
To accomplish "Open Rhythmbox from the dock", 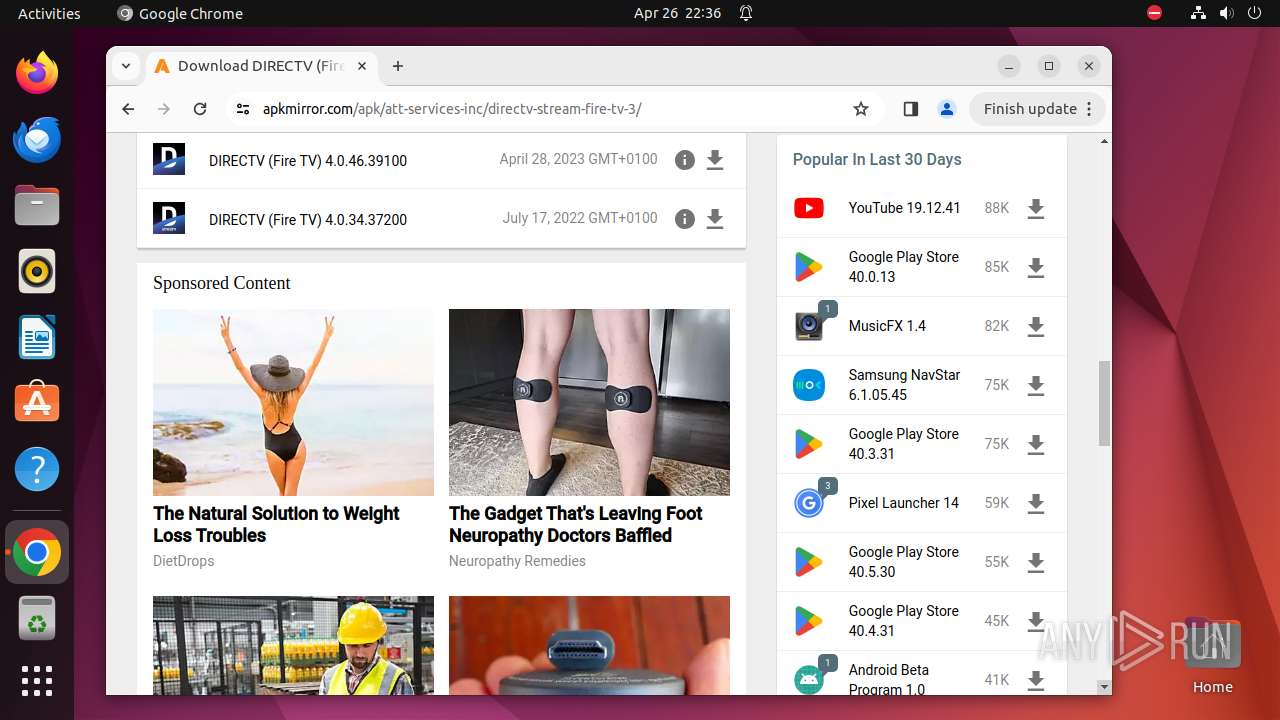I will pos(37,271).
